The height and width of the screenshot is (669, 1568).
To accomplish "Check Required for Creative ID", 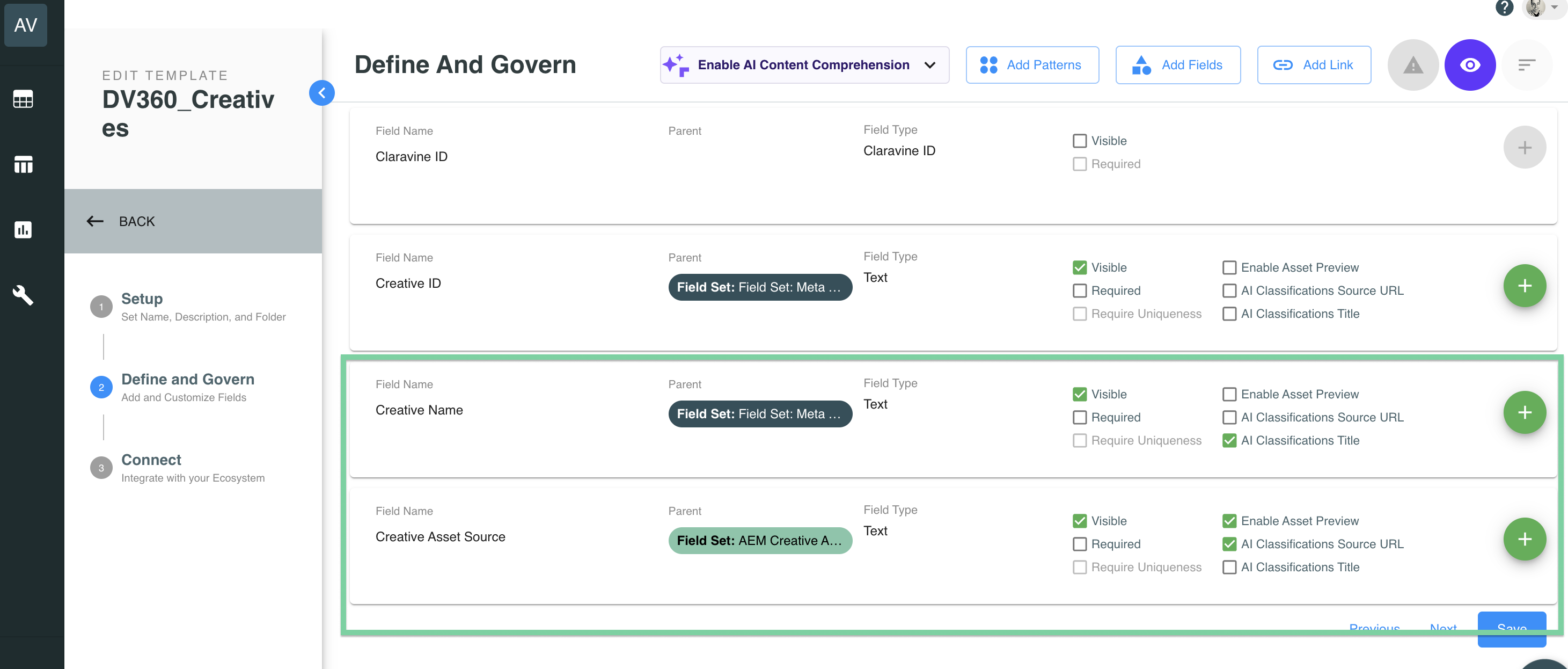I will click(x=1079, y=290).
